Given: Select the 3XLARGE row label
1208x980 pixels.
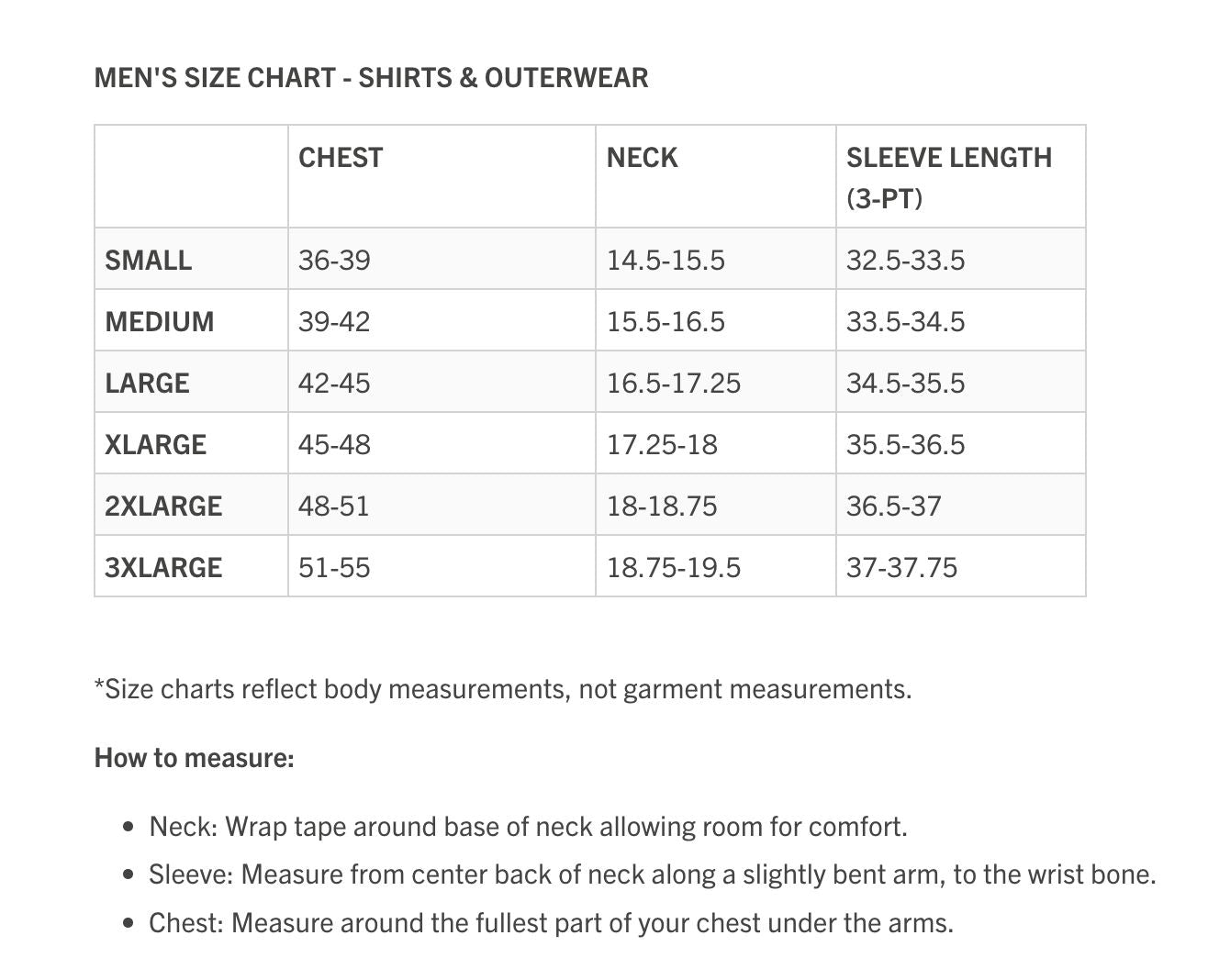Looking at the screenshot, I should click(163, 568).
